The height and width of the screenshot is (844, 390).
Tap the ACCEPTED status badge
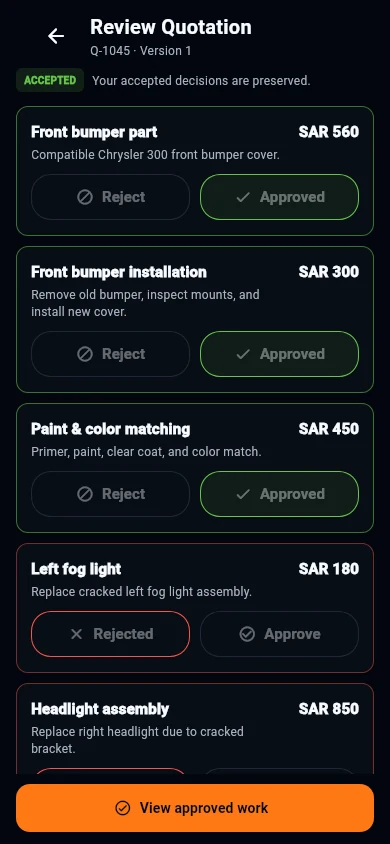50,80
